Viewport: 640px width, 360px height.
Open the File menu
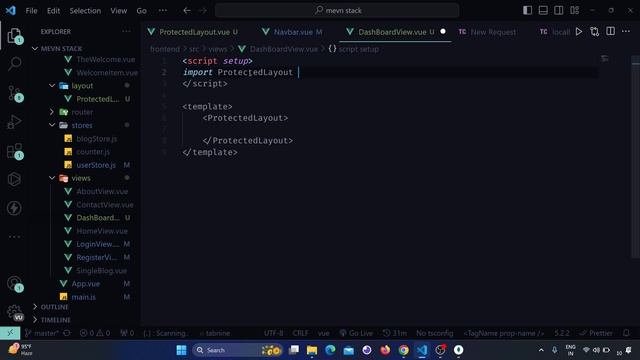coord(31,11)
